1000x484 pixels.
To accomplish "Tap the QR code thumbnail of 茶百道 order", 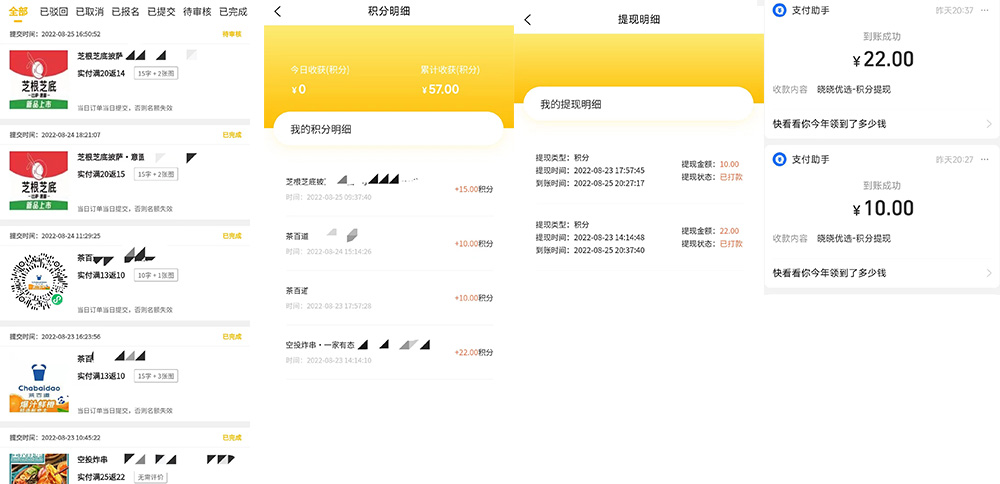I will coord(39,282).
